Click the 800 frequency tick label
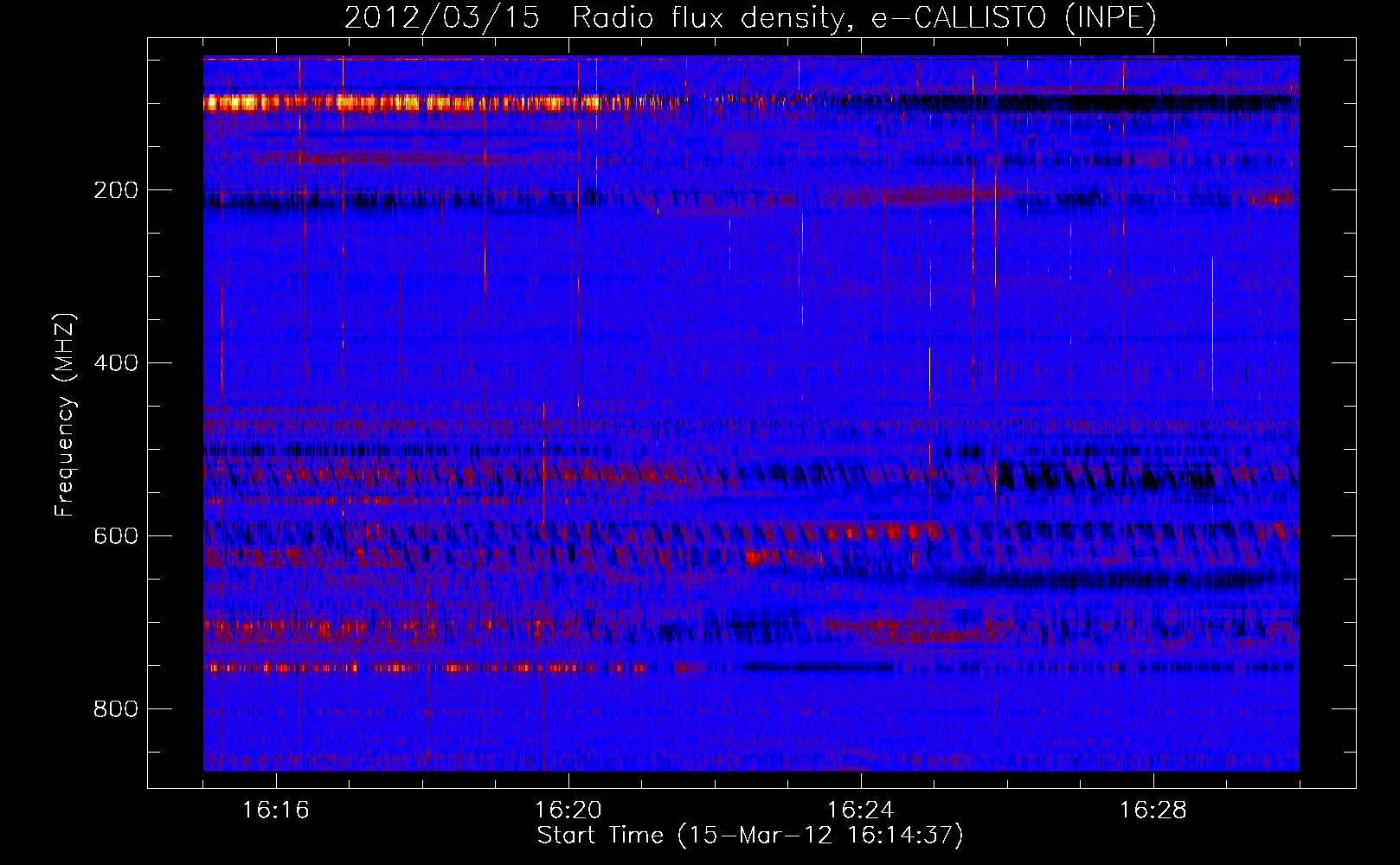The width and height of the screenshot is (1400, 865). coord(116,709)
